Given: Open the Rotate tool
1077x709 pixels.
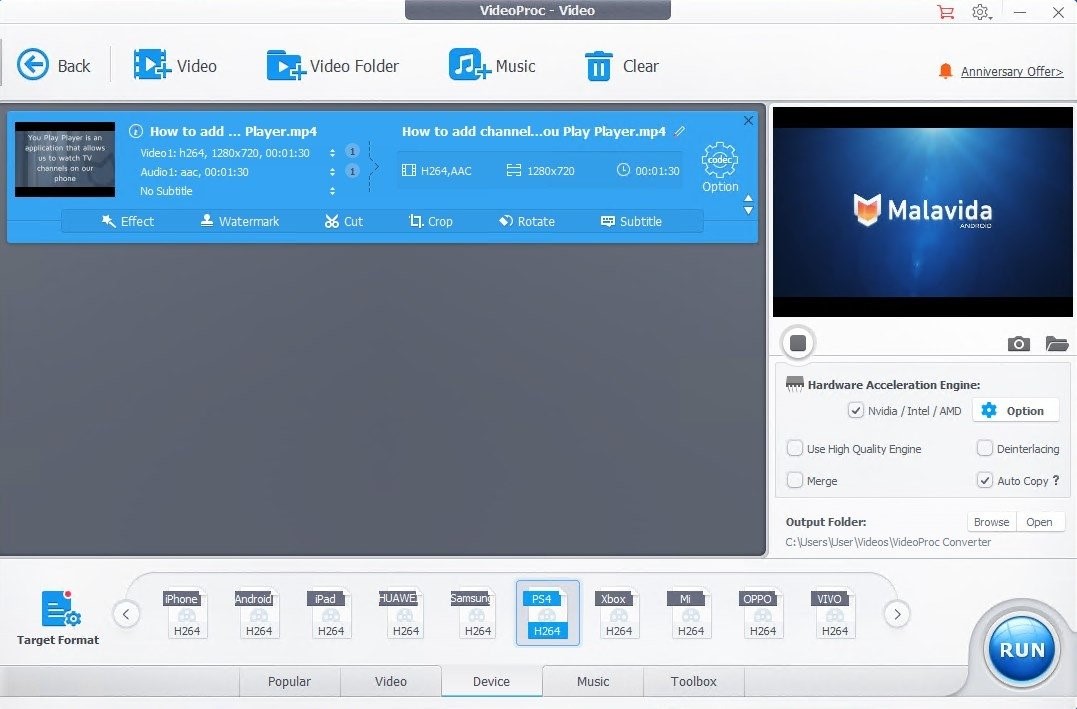Looking at the screenshot, I should pos(527,221).
